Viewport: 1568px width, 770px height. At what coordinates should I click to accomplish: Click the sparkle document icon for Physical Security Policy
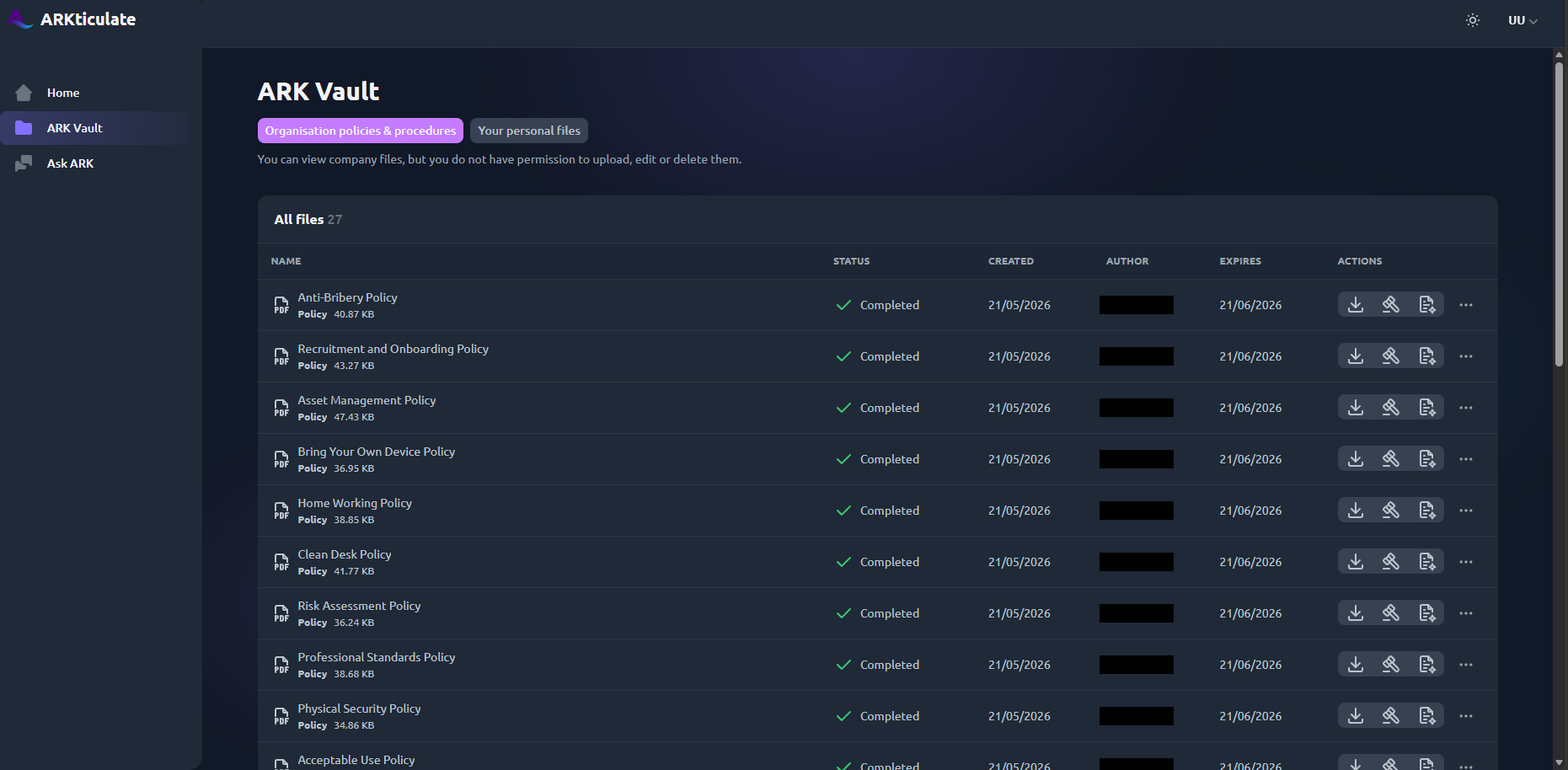1427,716
